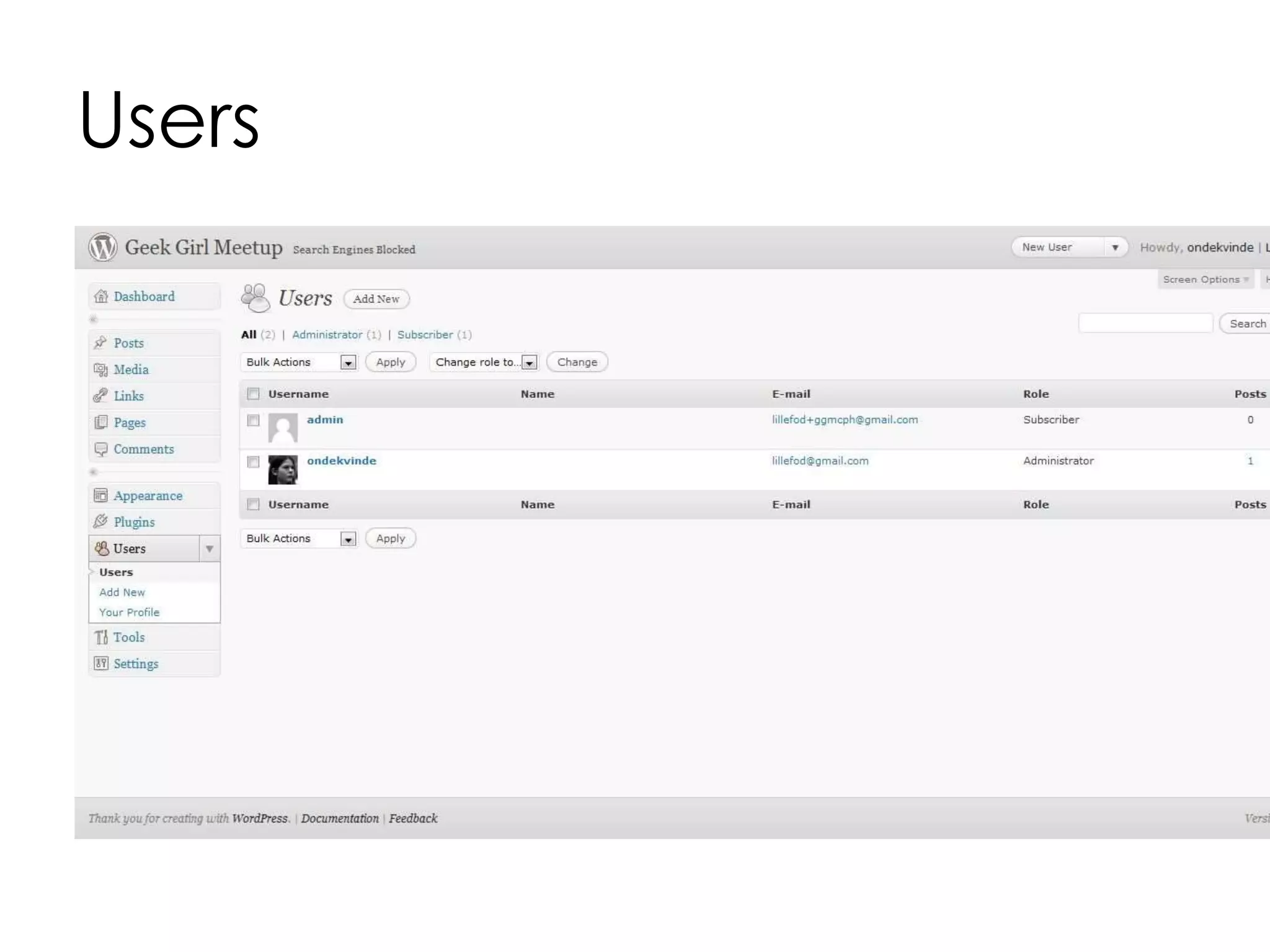Tick the select-all checkbox in table footer
1270x952 pixels.
[x=253, y=504]
